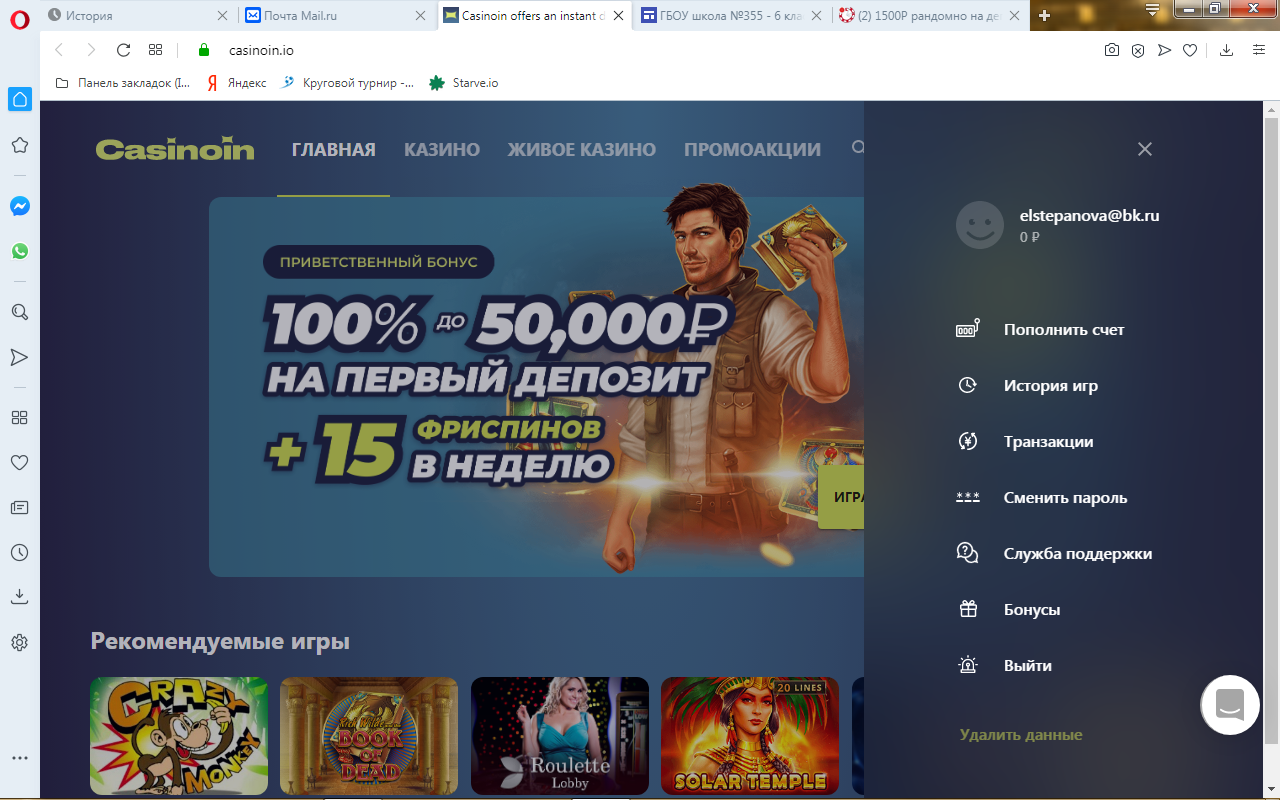Open Бонусы in account menu

[1032, 609]
